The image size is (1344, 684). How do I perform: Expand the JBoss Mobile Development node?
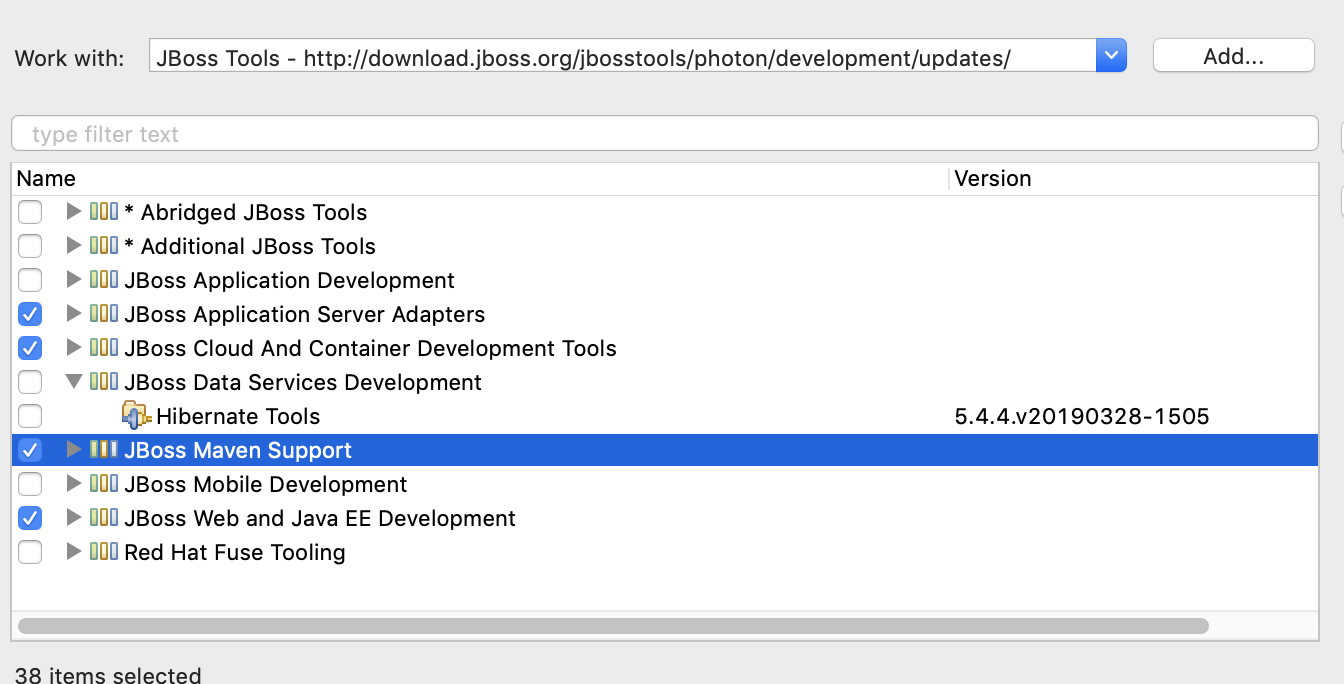coord(73,484)
